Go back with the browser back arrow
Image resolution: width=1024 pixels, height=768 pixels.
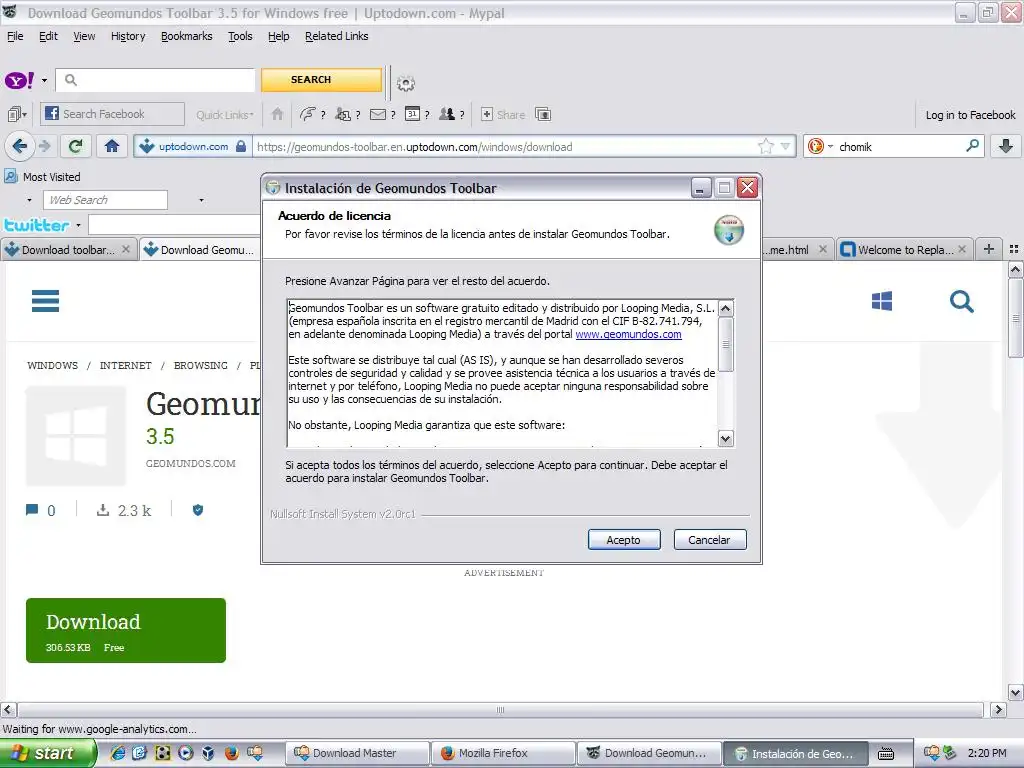[x=20, y=146]
